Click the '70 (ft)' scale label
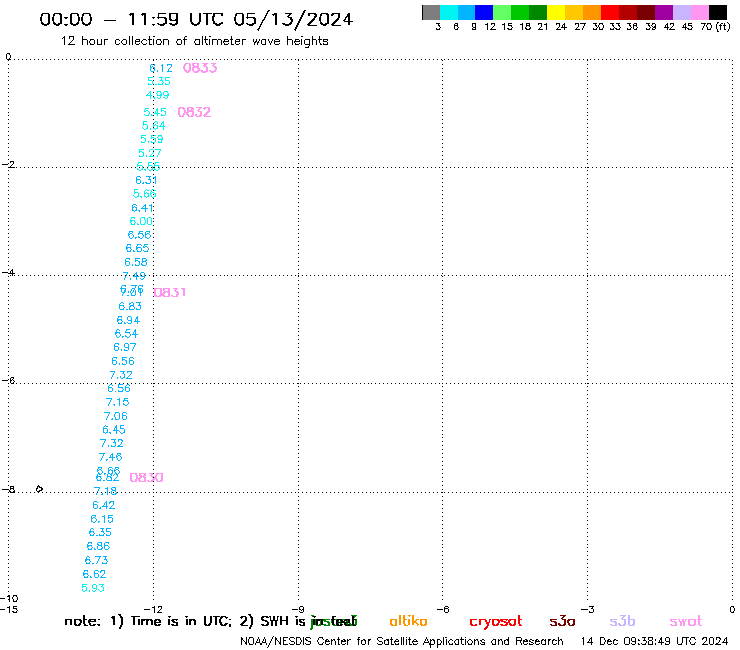Viewport: 740px width, 650px height. point(715,27)
